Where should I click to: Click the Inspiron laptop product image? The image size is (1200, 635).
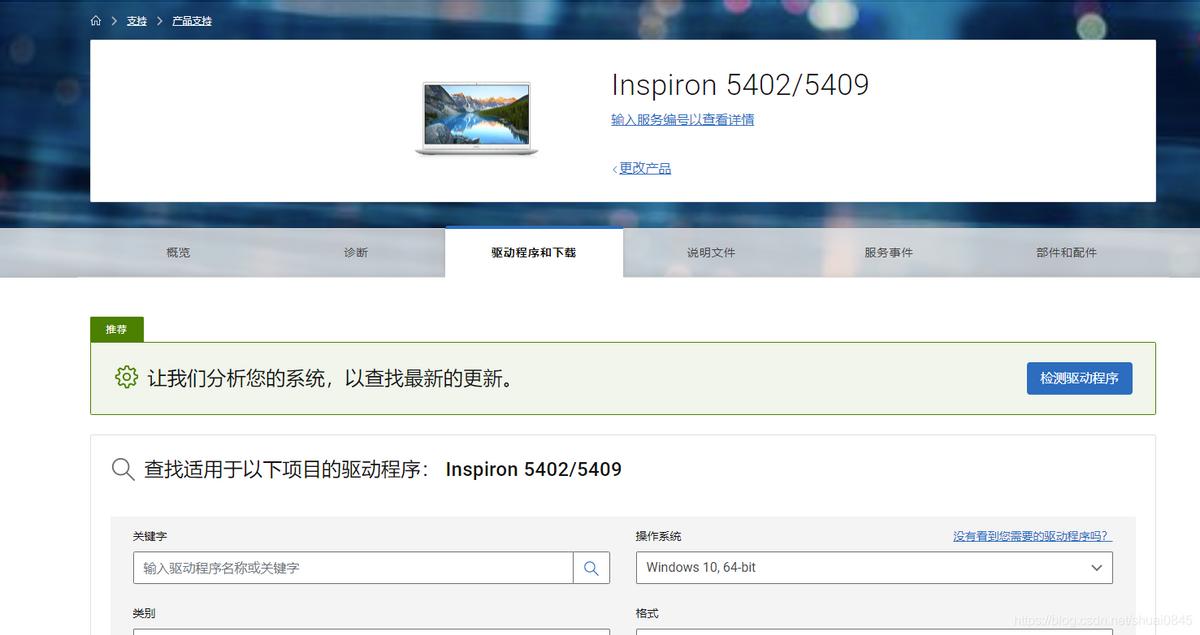click(x=477, y=117)
